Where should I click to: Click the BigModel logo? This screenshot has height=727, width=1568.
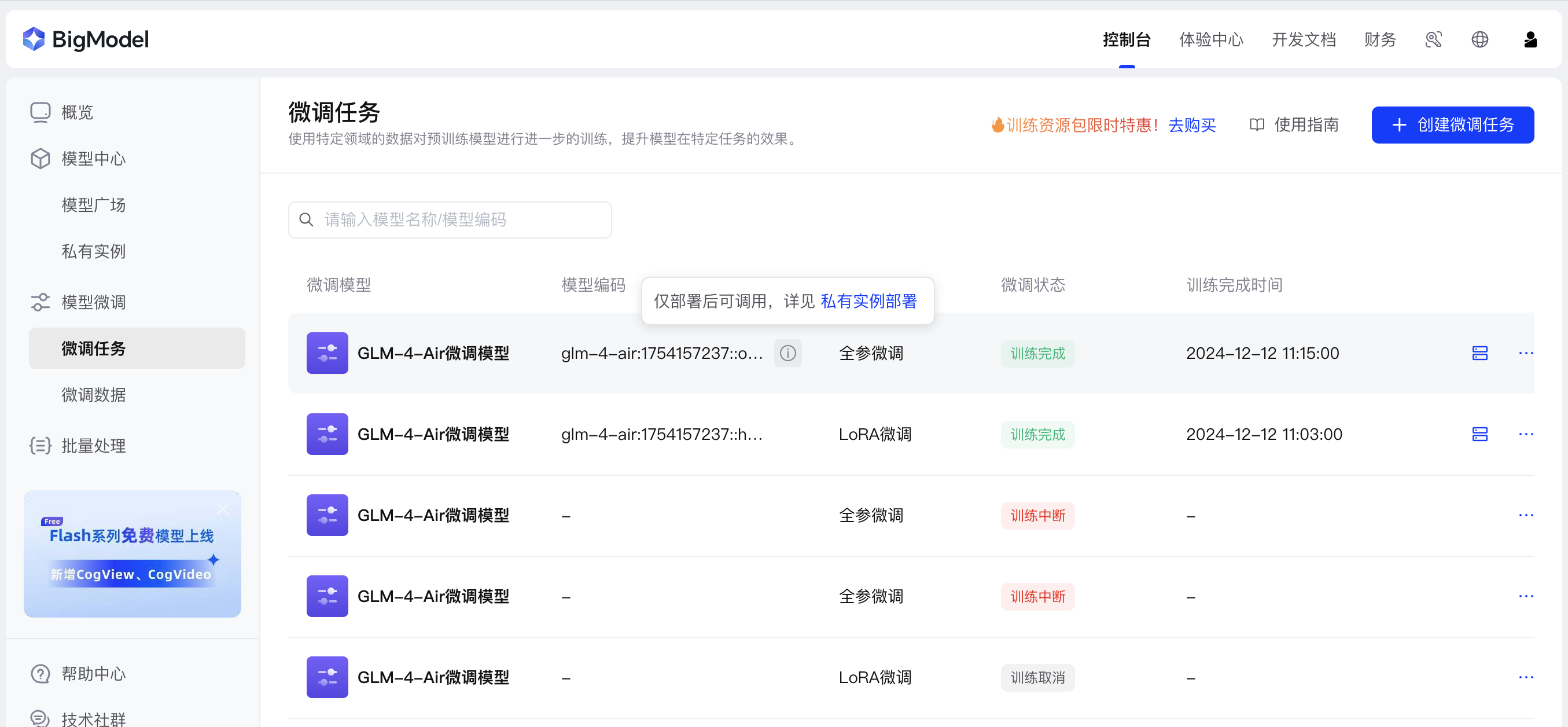tap(86, 39)
